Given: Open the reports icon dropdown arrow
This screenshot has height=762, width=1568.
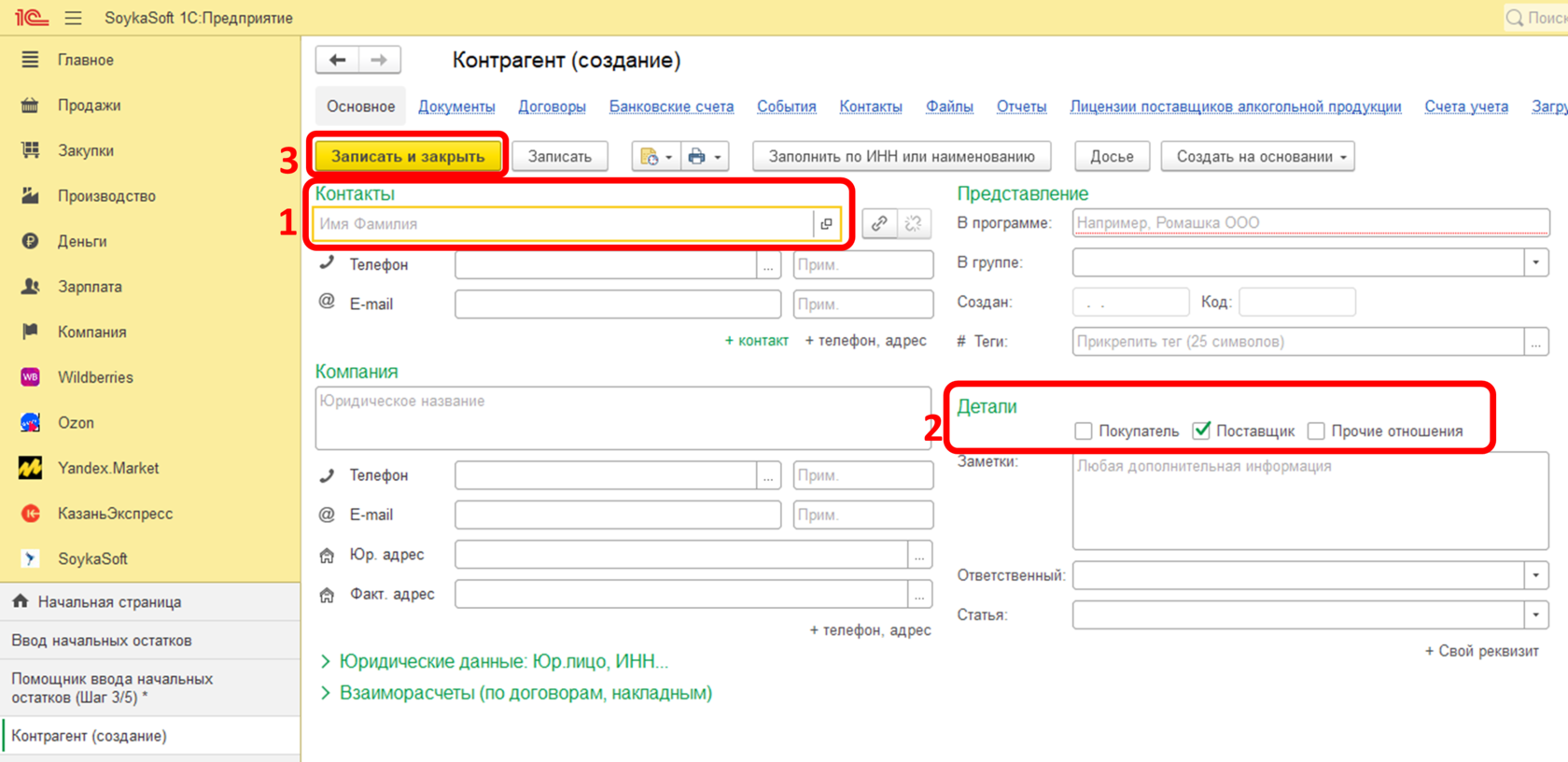Looking at the screenshot, I should click(x=669, y=157).
